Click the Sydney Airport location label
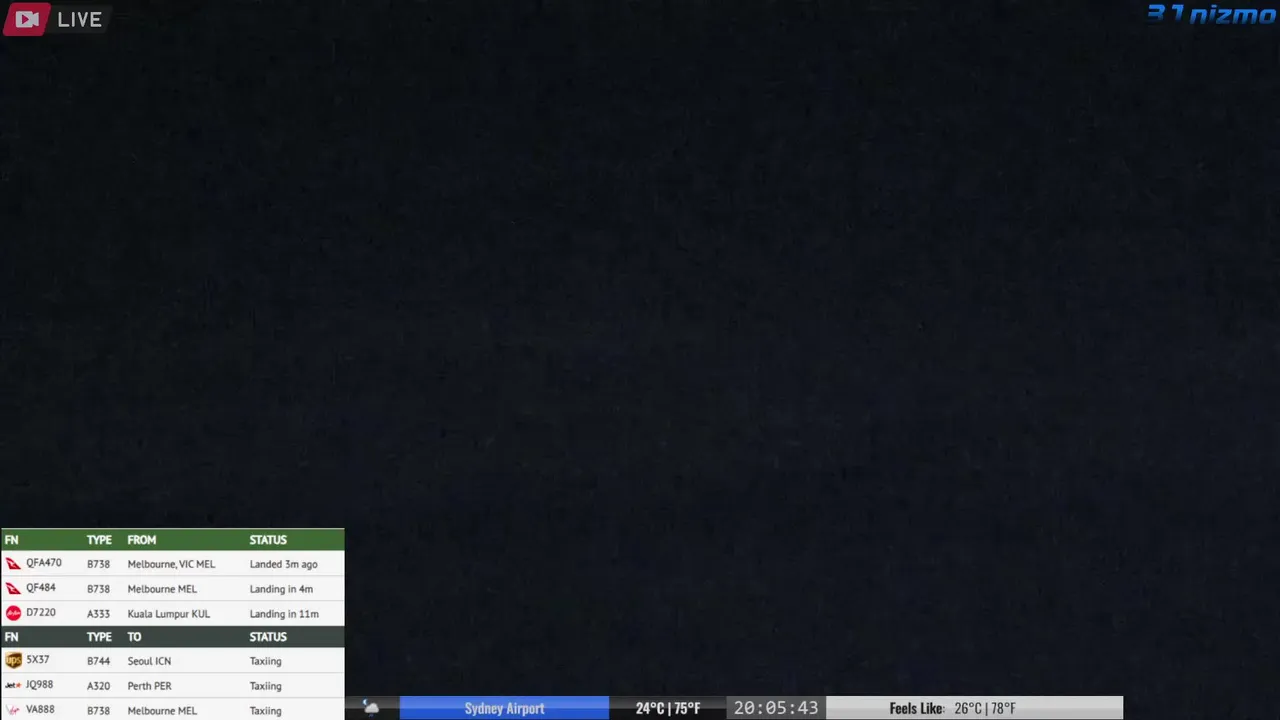The image size is (1280, 720). 504,708
